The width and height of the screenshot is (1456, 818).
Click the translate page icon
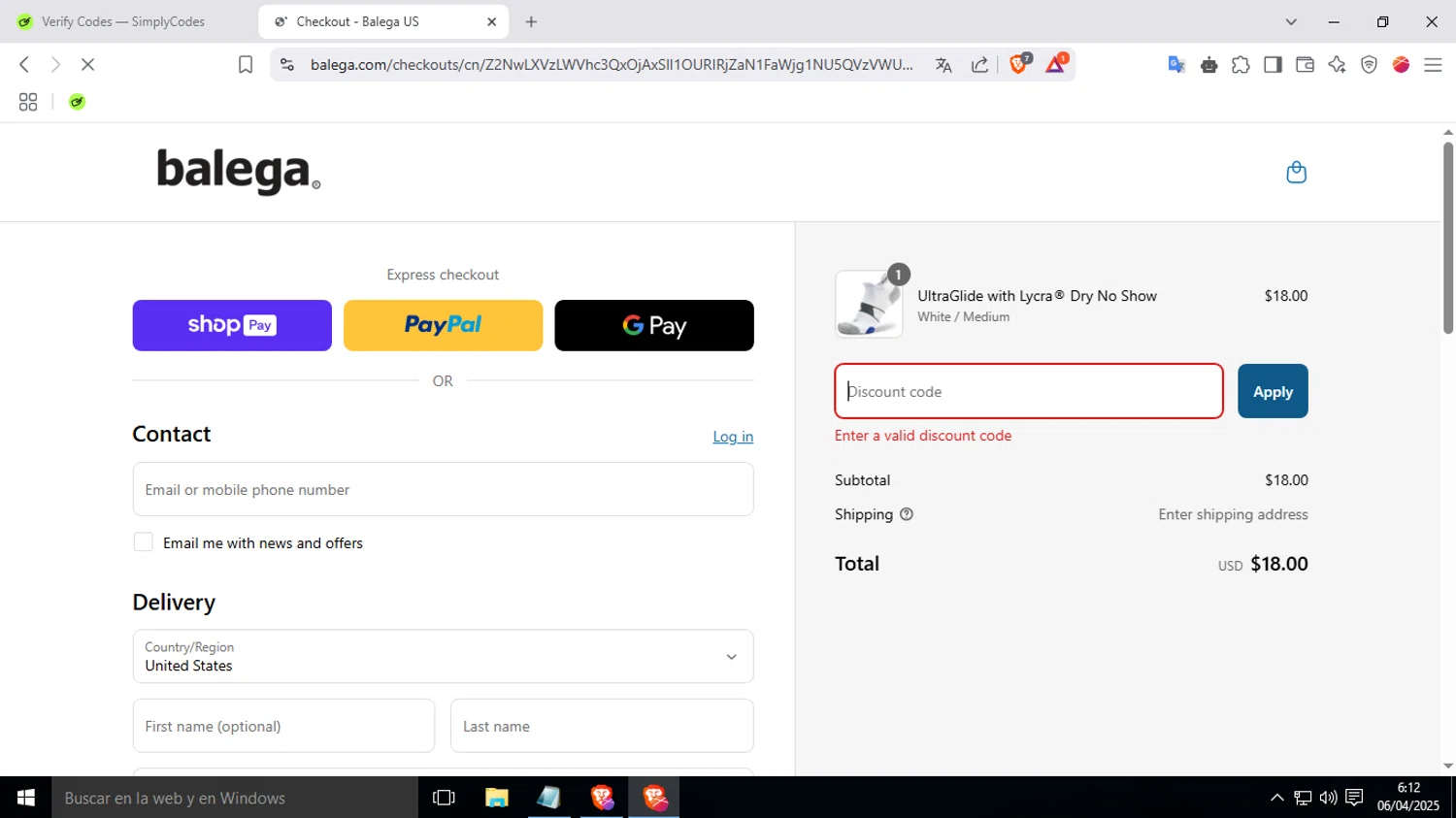[x=943, y=65]
